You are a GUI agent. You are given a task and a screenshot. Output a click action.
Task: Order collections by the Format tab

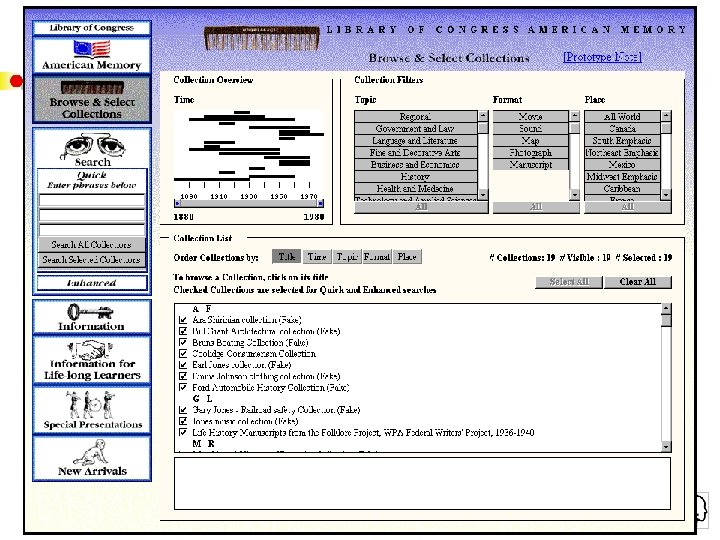[x=377, y=257]
